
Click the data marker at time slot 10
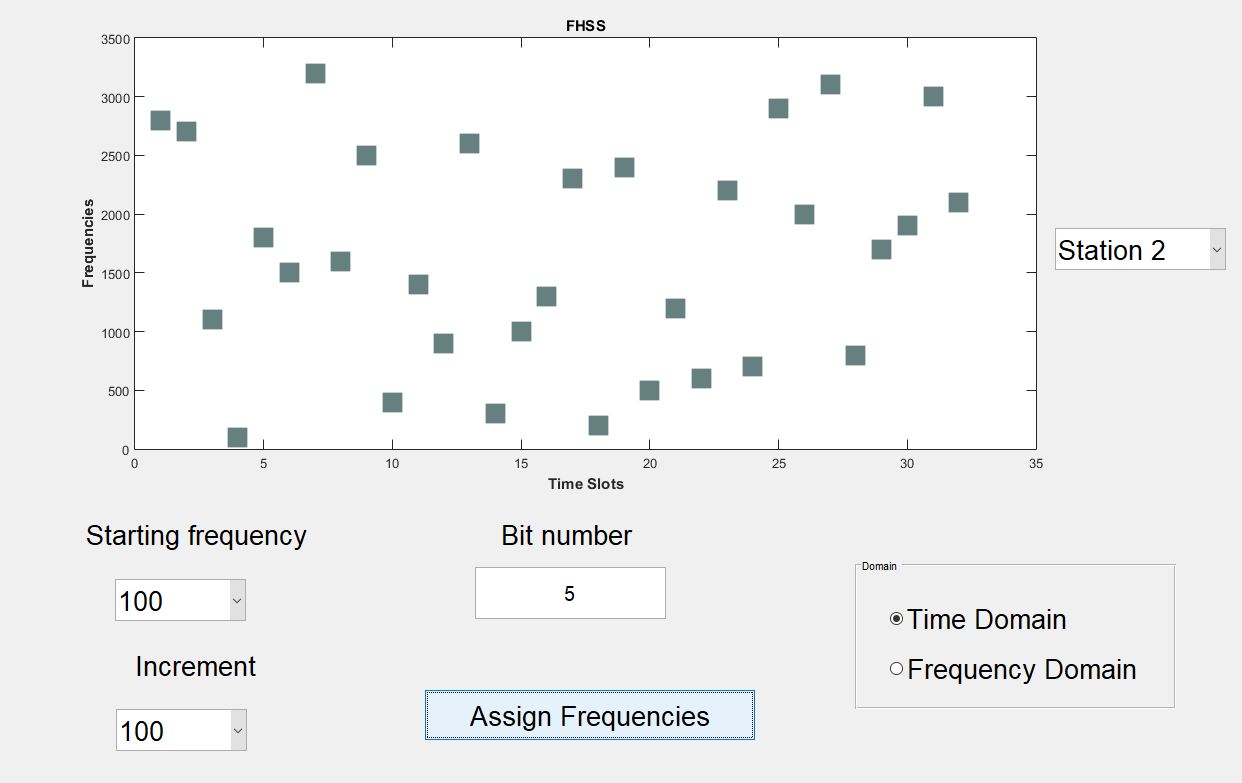(392, 402)
